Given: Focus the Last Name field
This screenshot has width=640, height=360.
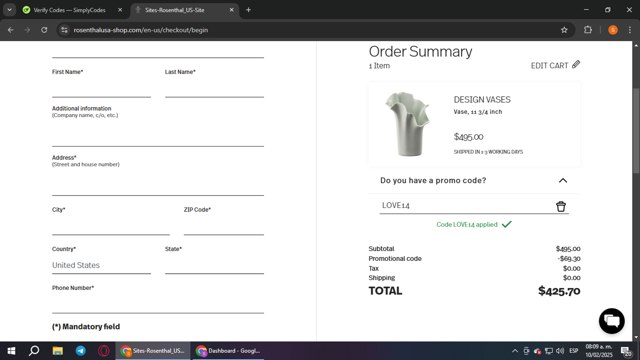Looking at the screenshot, I should pyautogui.click(x=214, y=88).
